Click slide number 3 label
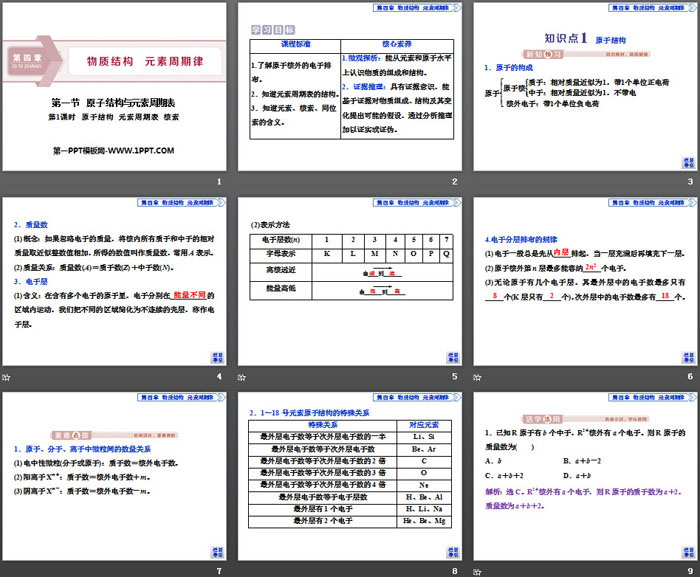Image resolution: width=700 pixels, height=577 pixels. pos(690,181)
